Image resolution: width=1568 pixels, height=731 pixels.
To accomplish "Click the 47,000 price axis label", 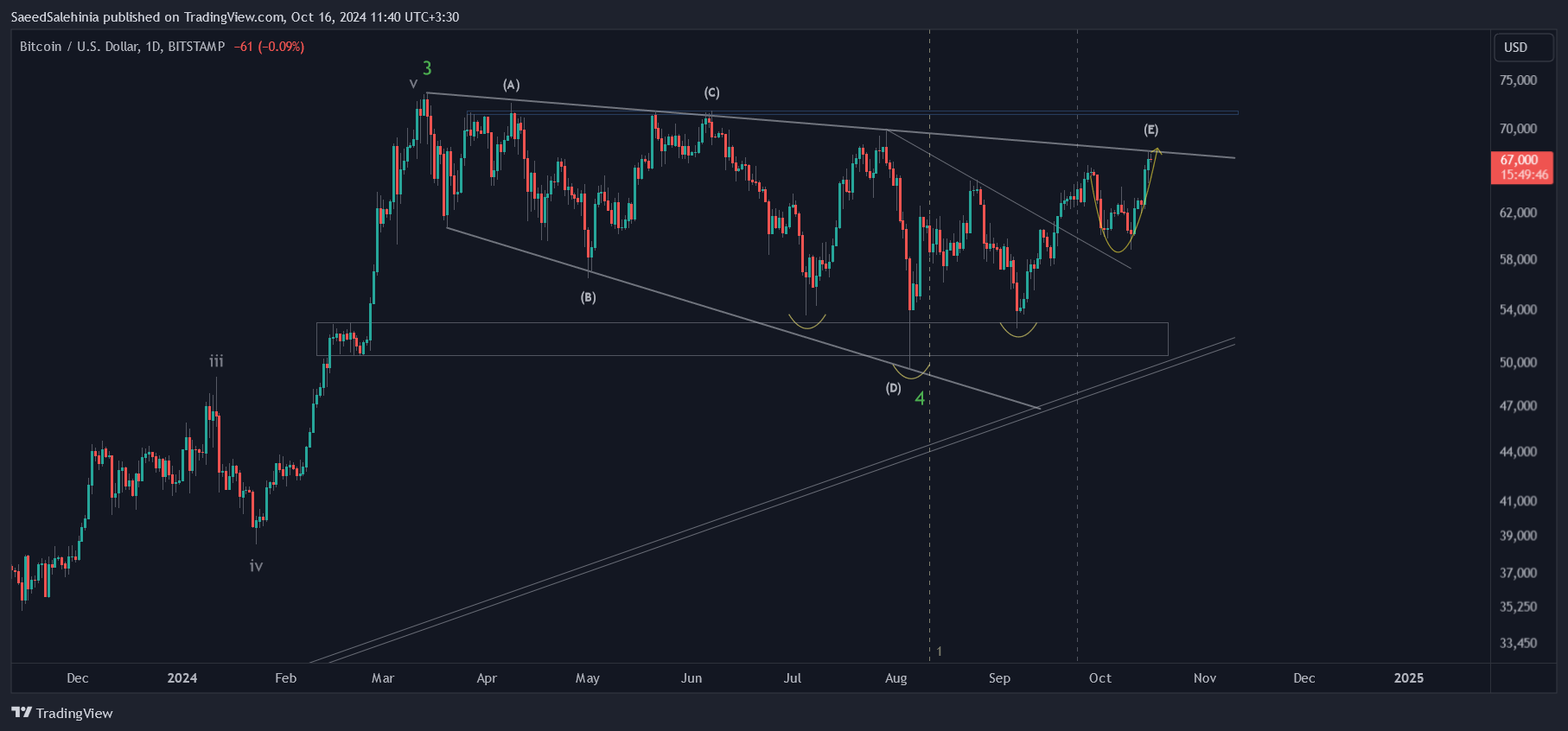I will 1518,405.
